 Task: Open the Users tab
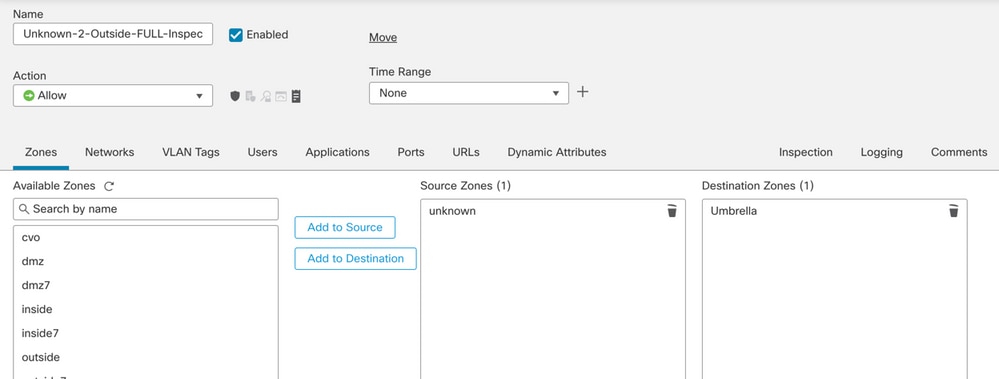click(x=262, y=152)
